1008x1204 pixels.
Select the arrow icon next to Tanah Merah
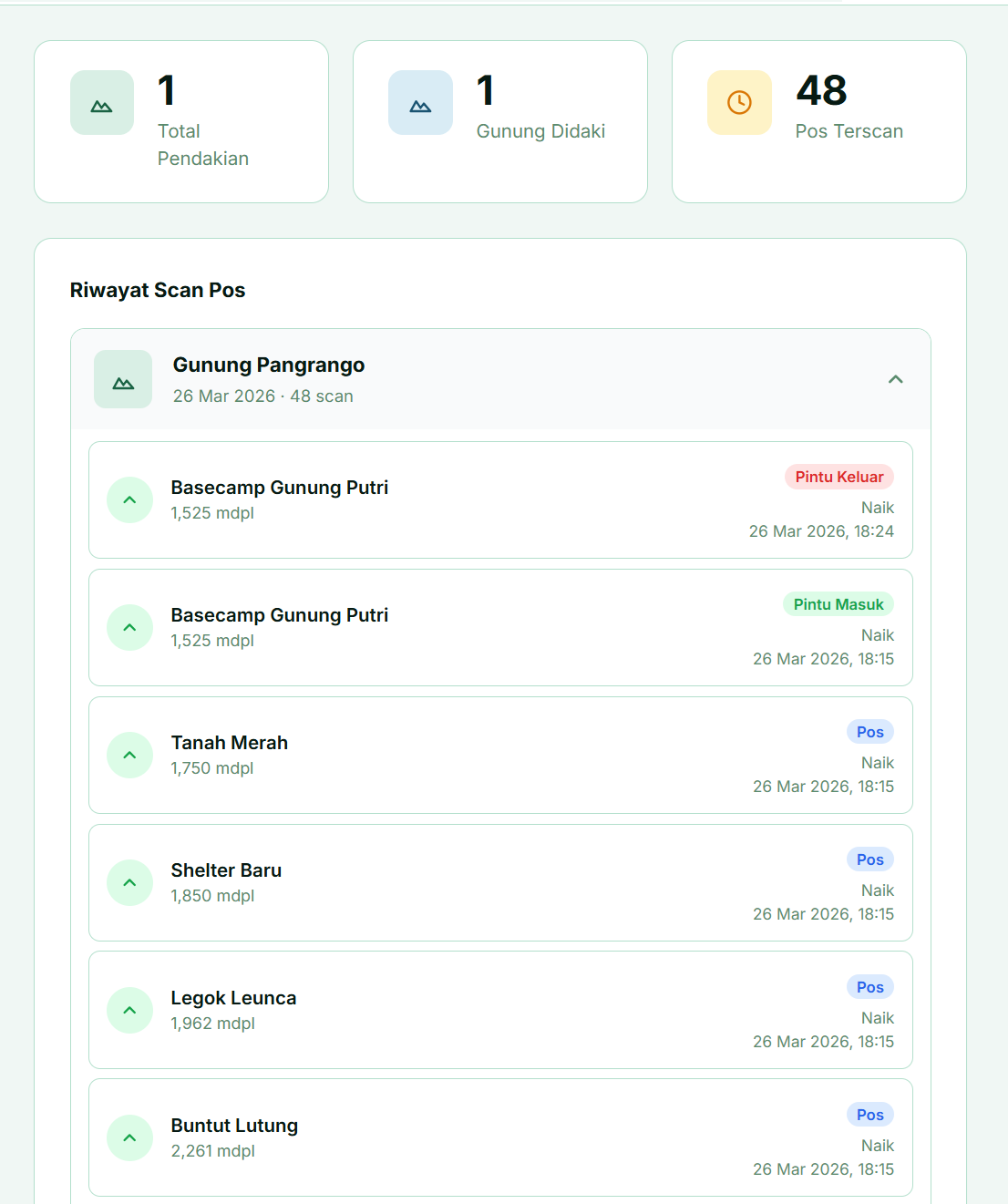(x=129, y=755)
